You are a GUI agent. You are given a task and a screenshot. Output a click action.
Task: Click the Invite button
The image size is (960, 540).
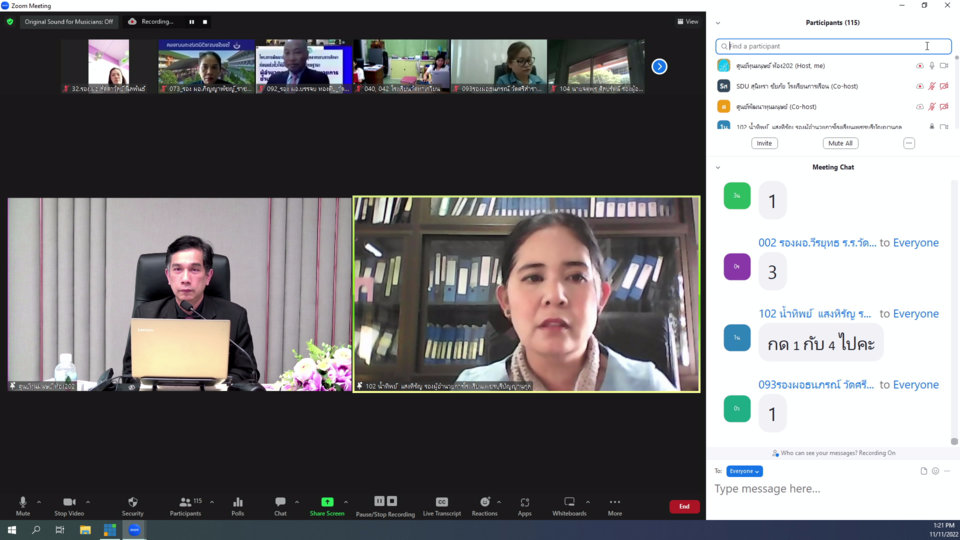point(764,143)
